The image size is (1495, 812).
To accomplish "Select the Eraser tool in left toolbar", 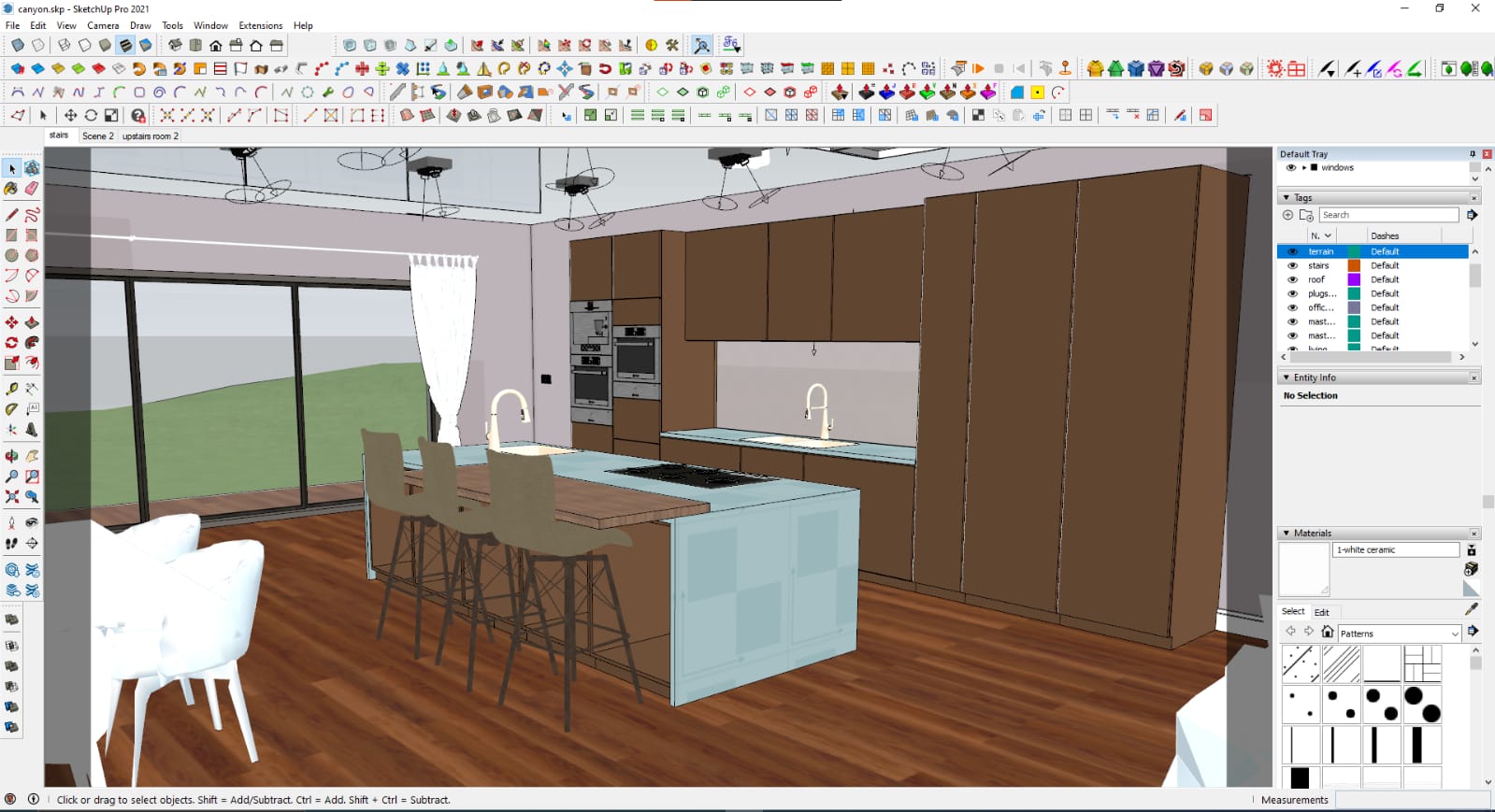I will pyautogui.click(x=32, y=189).
